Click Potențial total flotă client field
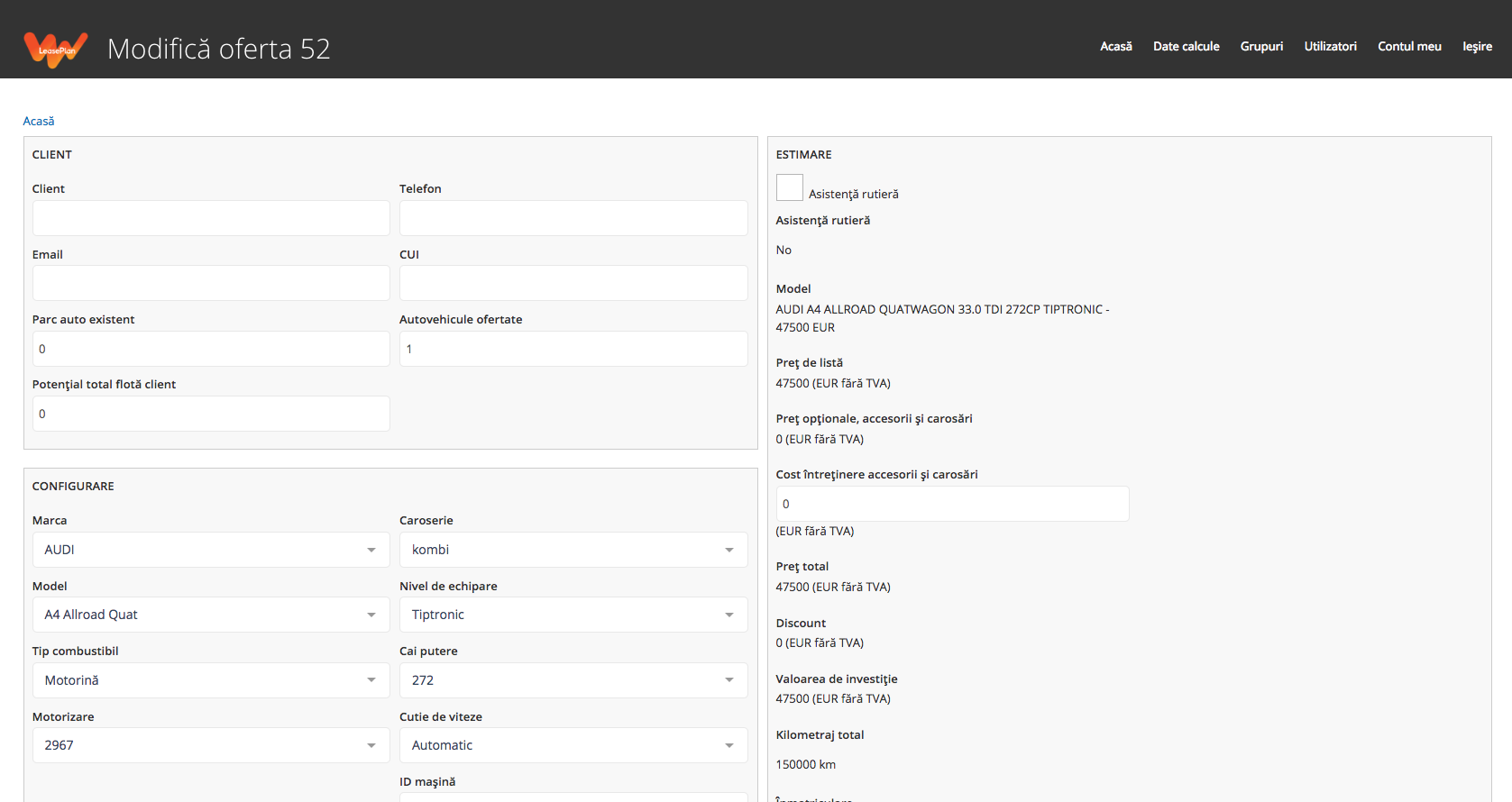The height and width of the screenshot is (802, 1512). click(x=211, y=414)
